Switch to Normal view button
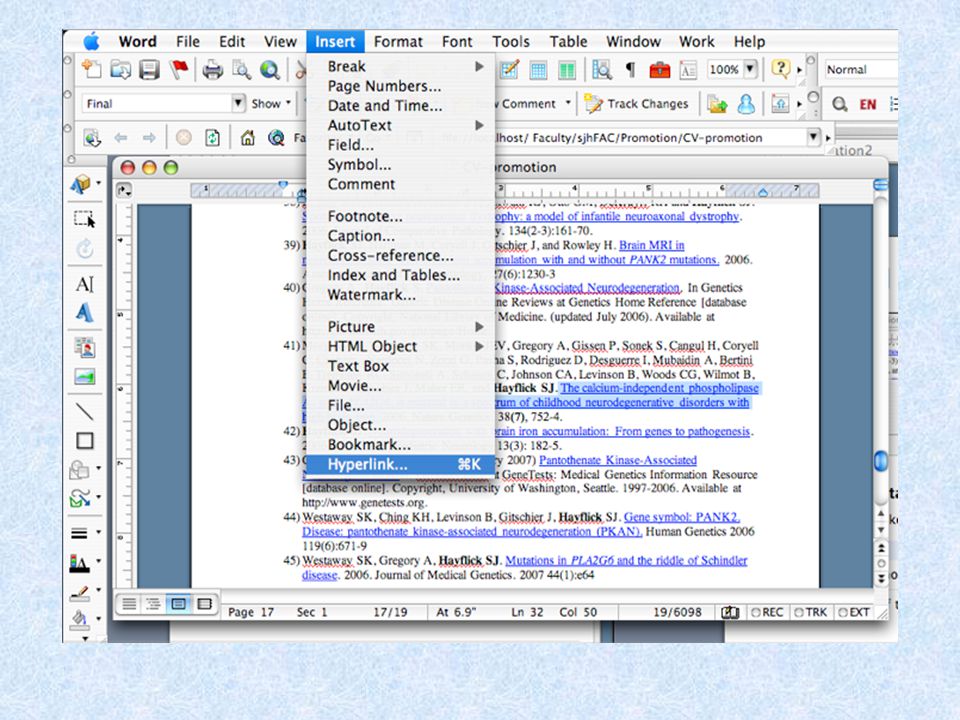960x720 pixels. coord(129,604)
